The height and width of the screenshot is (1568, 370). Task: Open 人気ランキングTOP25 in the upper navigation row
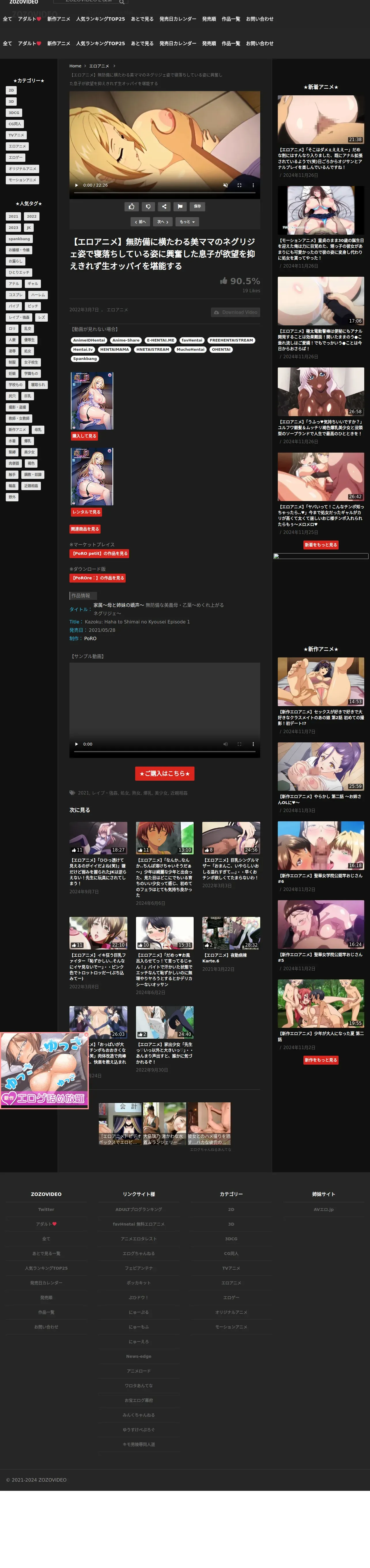(x=101, y=19)
